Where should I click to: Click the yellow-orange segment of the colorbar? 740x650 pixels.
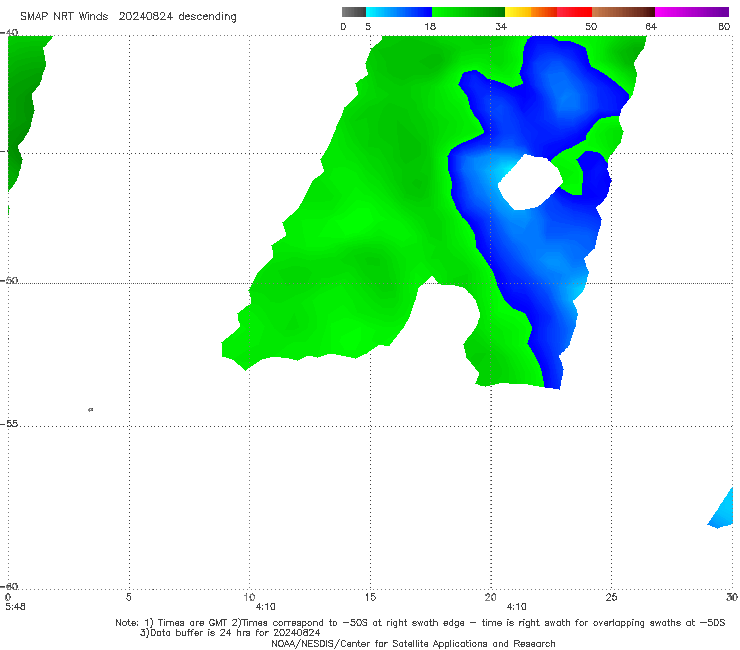coord(531,12)
